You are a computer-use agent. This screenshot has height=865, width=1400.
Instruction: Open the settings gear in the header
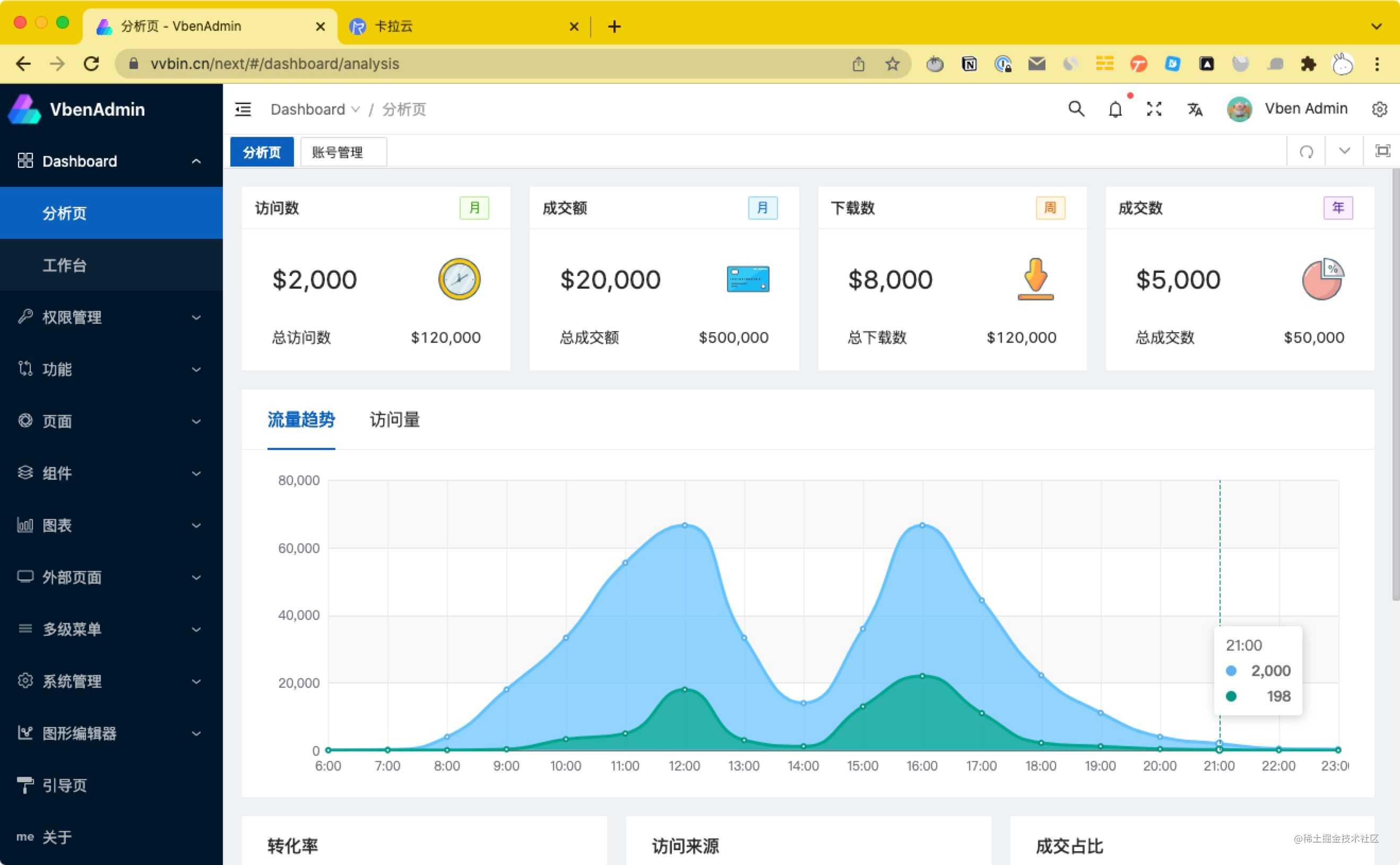tap(1380, 109)
